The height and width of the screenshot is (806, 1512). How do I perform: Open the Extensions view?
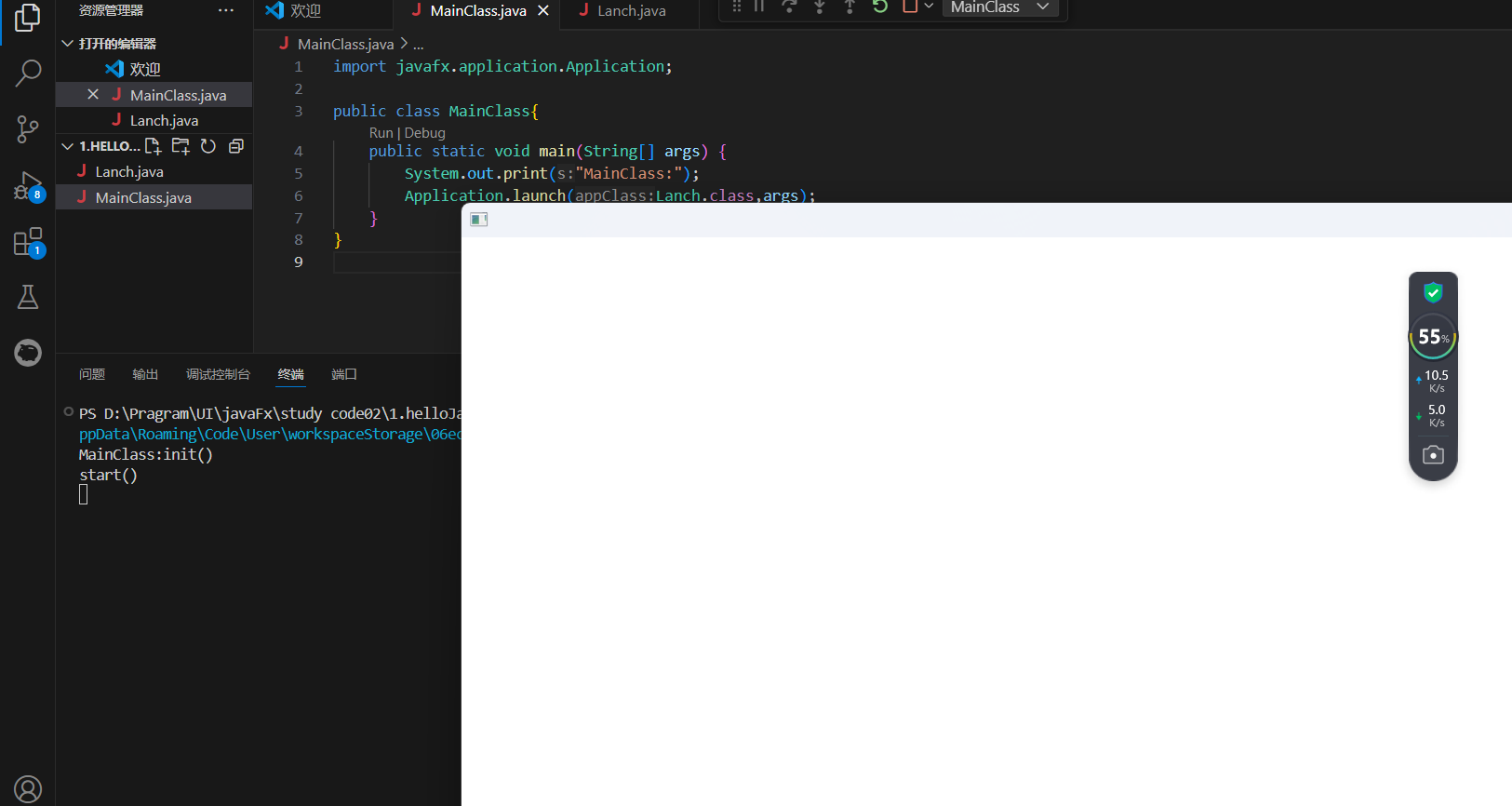[x=28, y=242]
